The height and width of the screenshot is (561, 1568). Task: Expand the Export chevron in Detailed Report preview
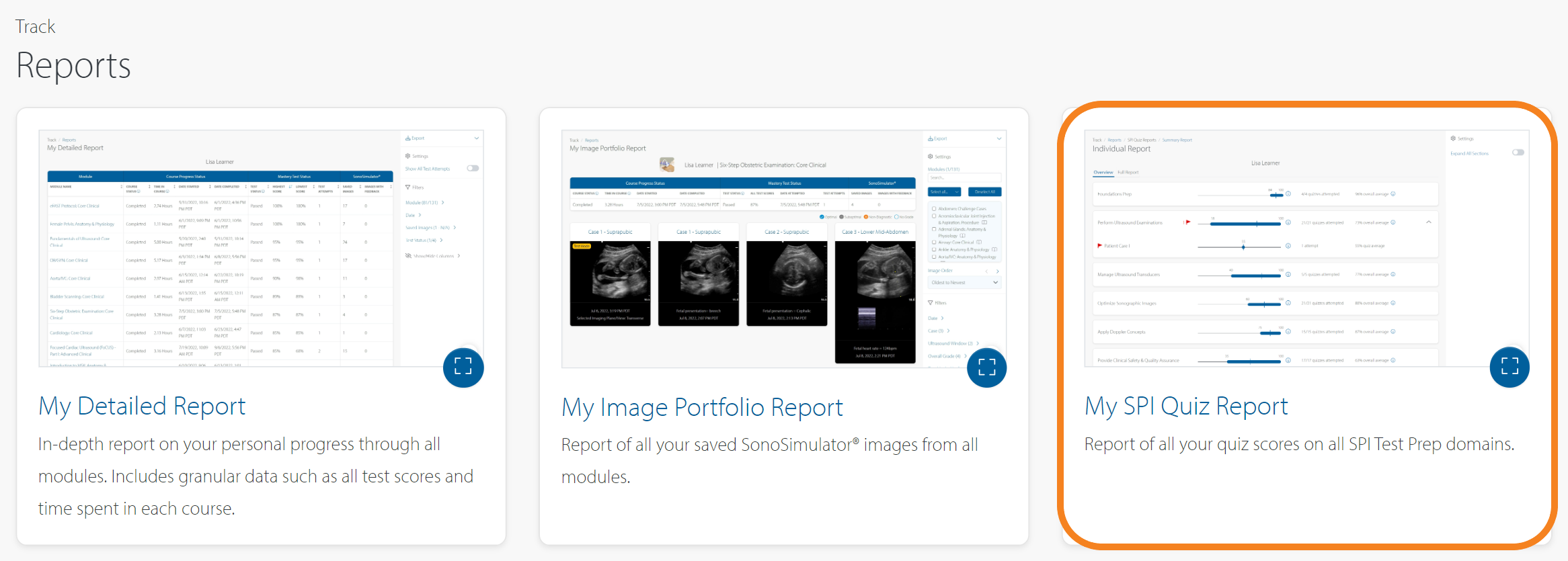click(x=477, y=138)
